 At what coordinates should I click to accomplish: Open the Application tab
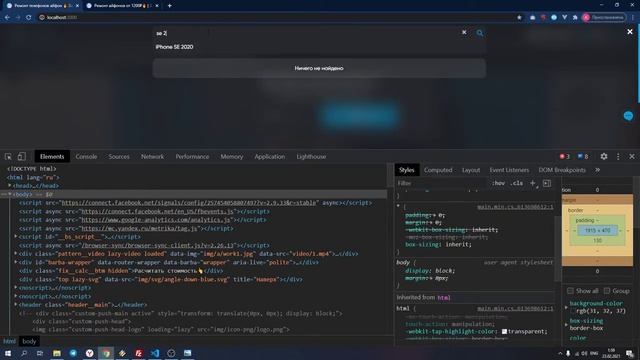tap(269, 156)
